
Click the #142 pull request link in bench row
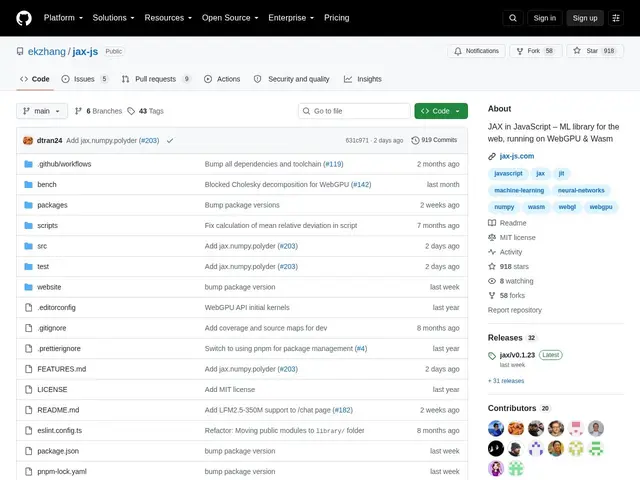(361, 184)
